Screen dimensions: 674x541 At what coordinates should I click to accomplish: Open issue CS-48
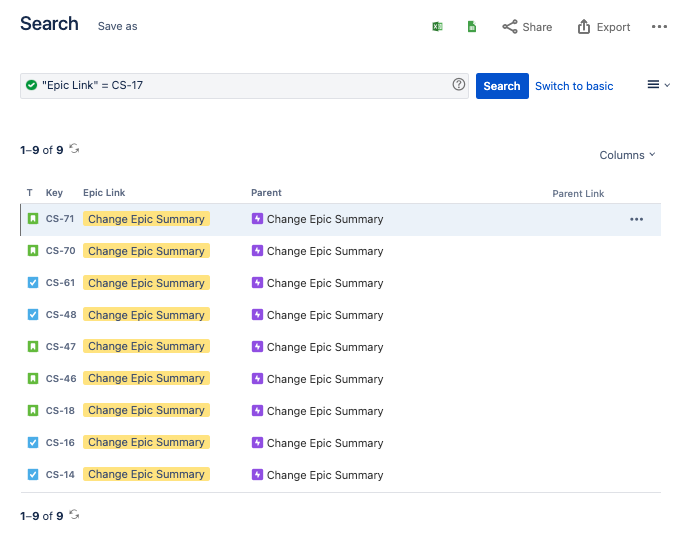pyautogui.click(x=61, y=315)
